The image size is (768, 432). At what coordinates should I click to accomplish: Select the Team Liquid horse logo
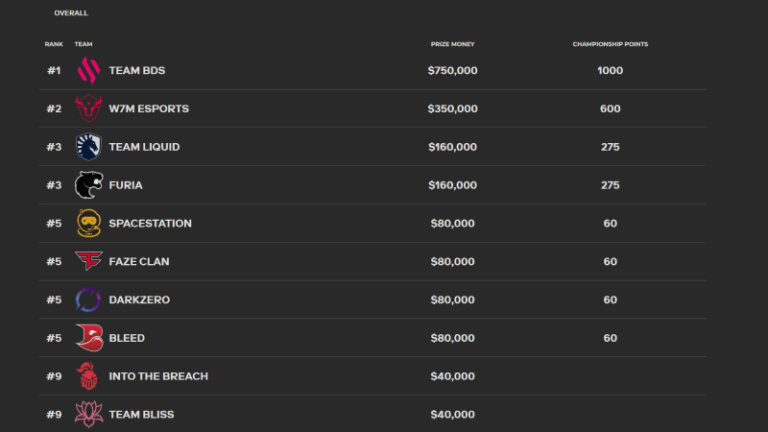(x=88, y=147)
